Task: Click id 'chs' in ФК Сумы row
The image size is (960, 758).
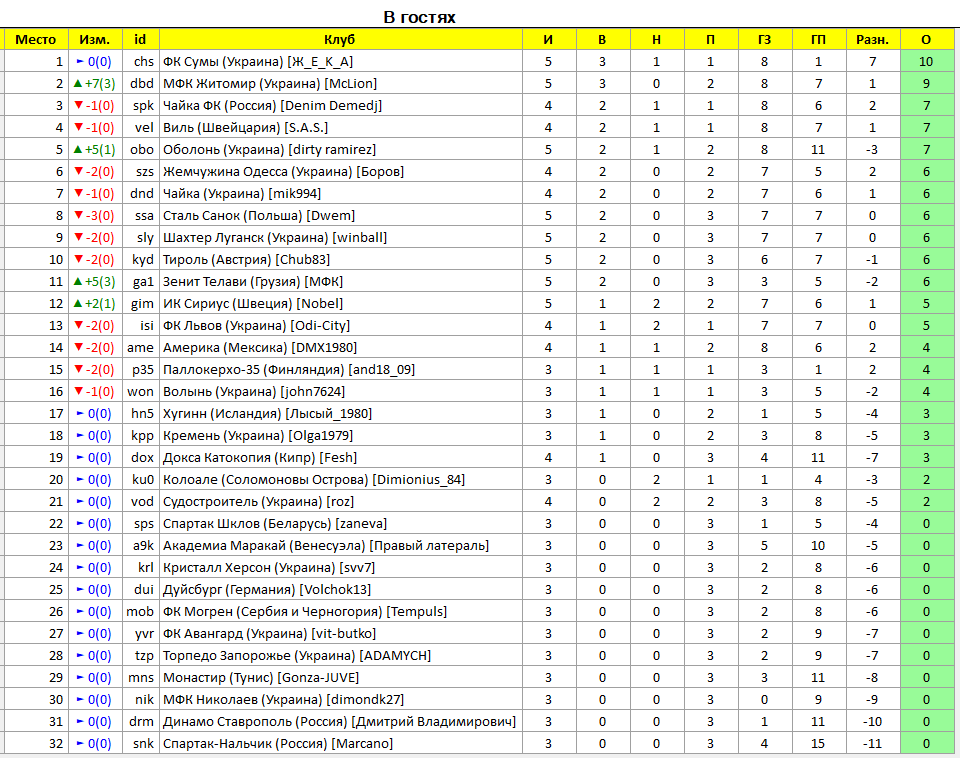Action: (144, 62)
